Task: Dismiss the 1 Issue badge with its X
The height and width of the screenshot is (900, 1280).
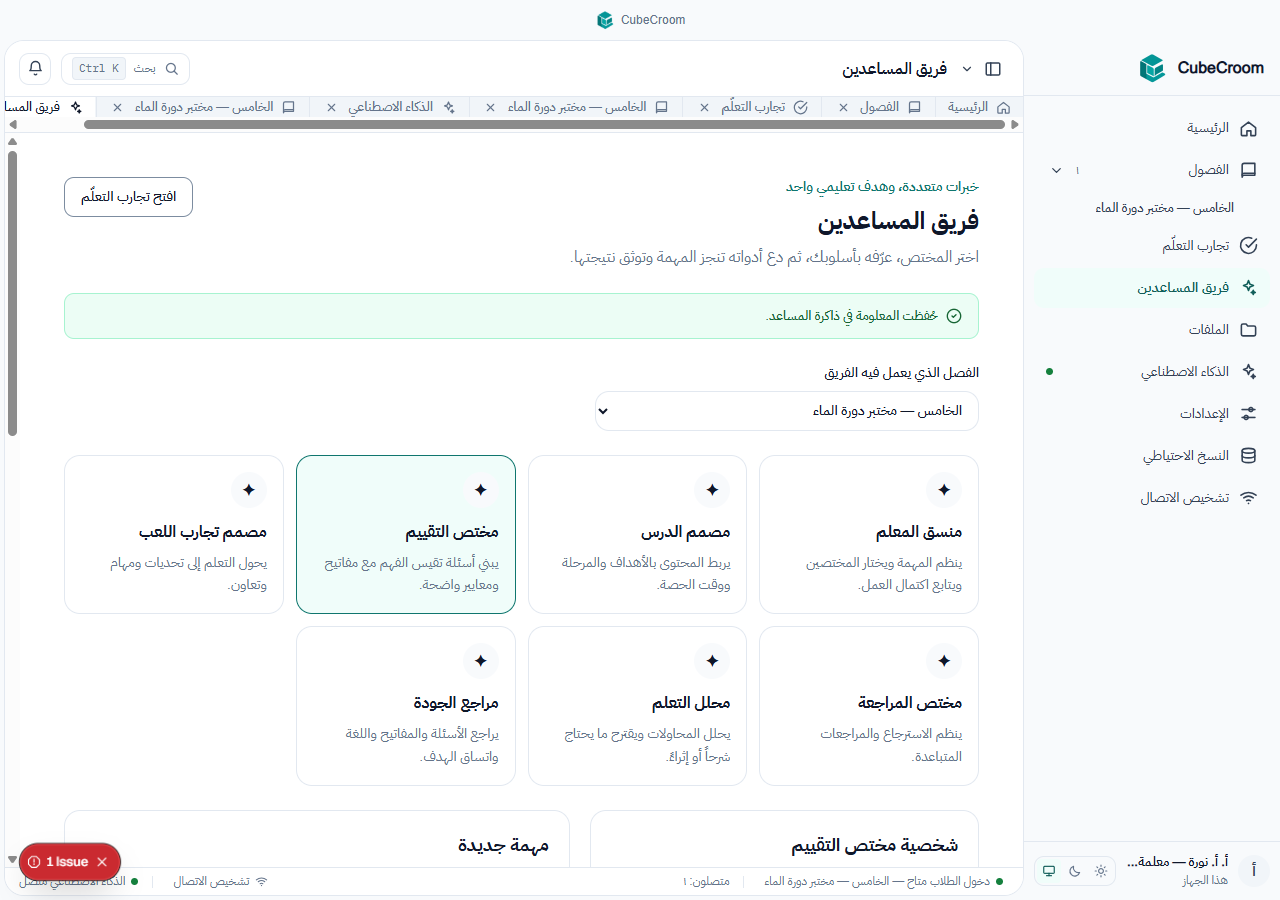Action: (x=102, y=862)
